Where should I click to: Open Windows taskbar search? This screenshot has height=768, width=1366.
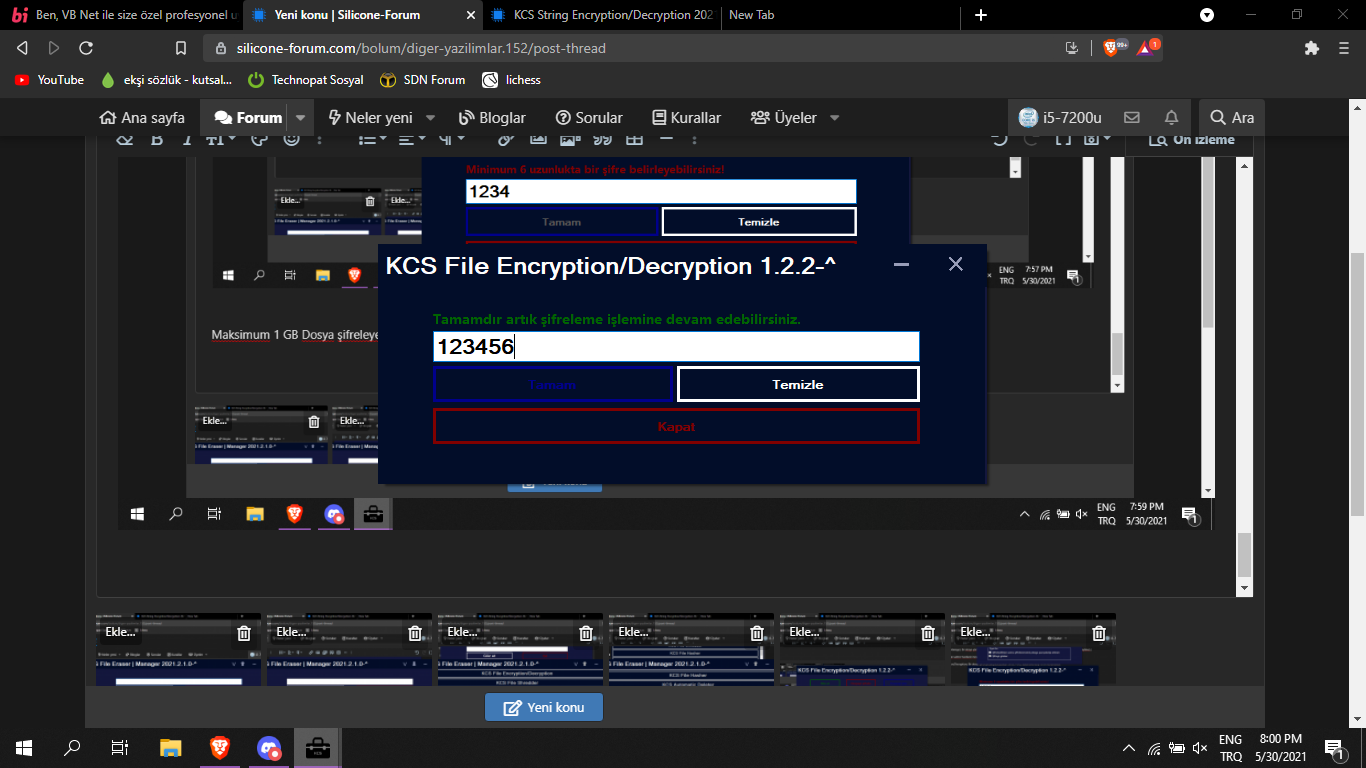[x=72, y=747]
